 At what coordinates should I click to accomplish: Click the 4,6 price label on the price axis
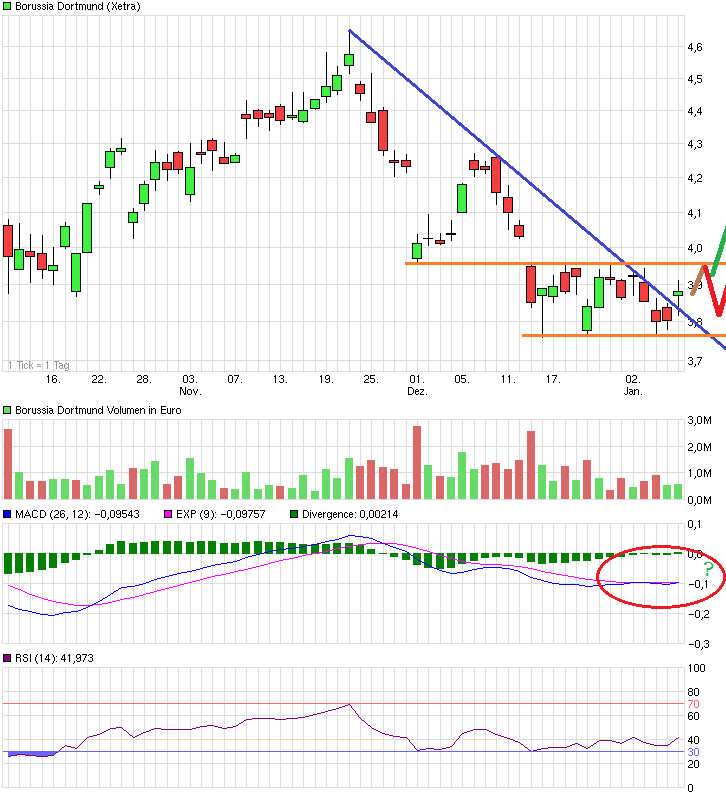tap(693, 47)
